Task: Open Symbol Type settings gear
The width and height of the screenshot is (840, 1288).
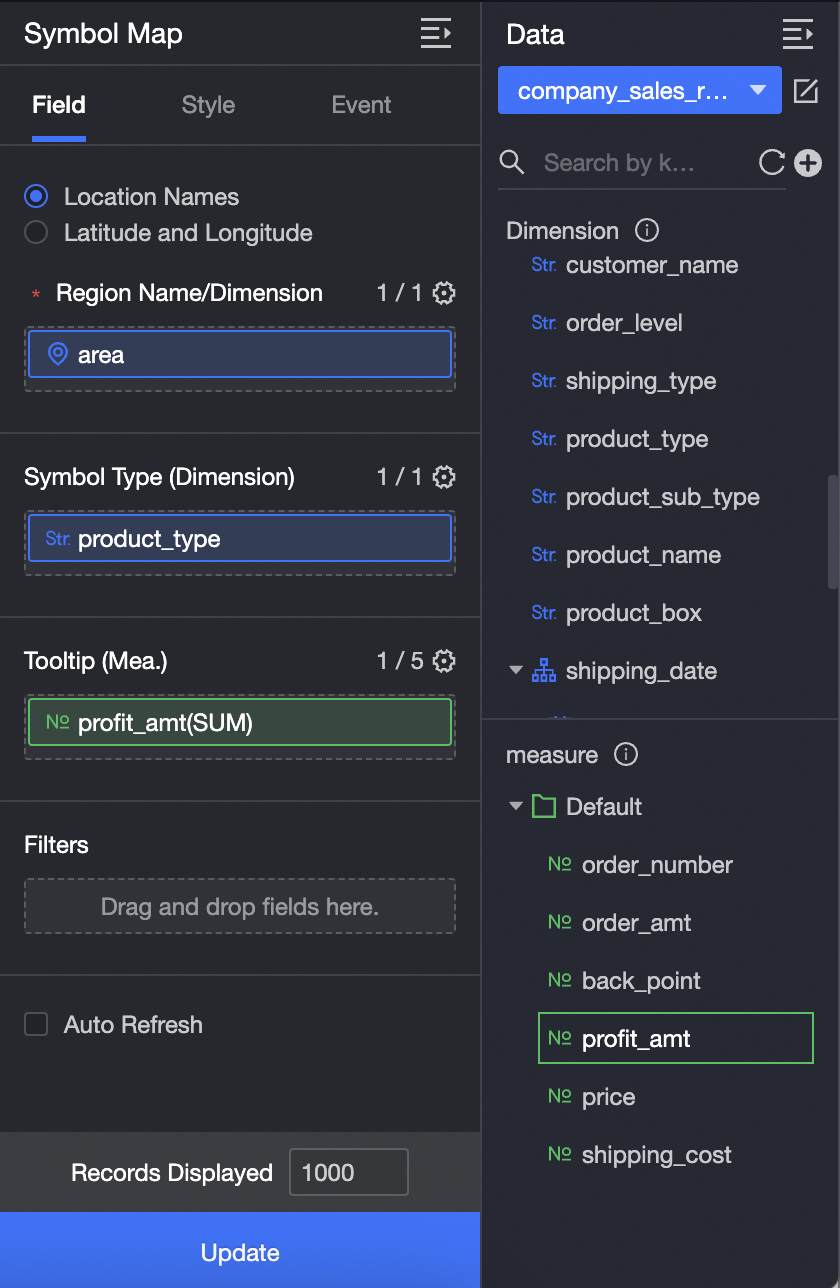Action: click(x=444, y=477)
